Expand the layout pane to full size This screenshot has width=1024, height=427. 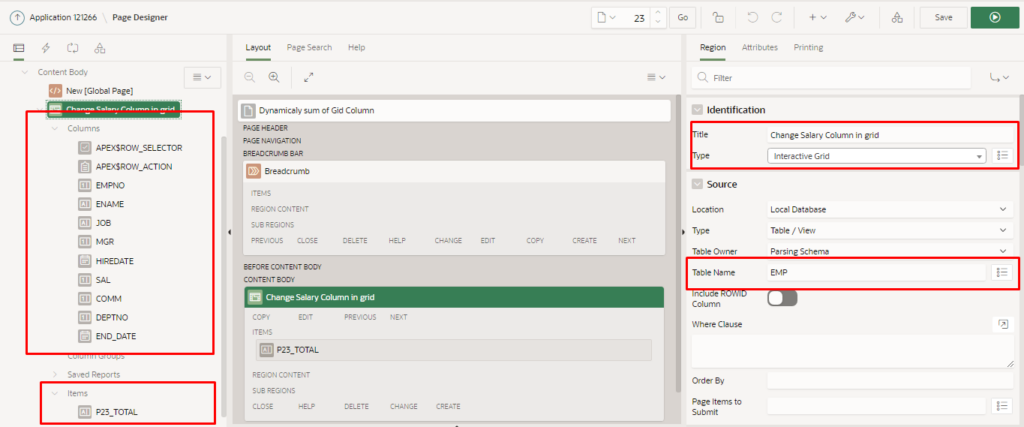[308, 77]
